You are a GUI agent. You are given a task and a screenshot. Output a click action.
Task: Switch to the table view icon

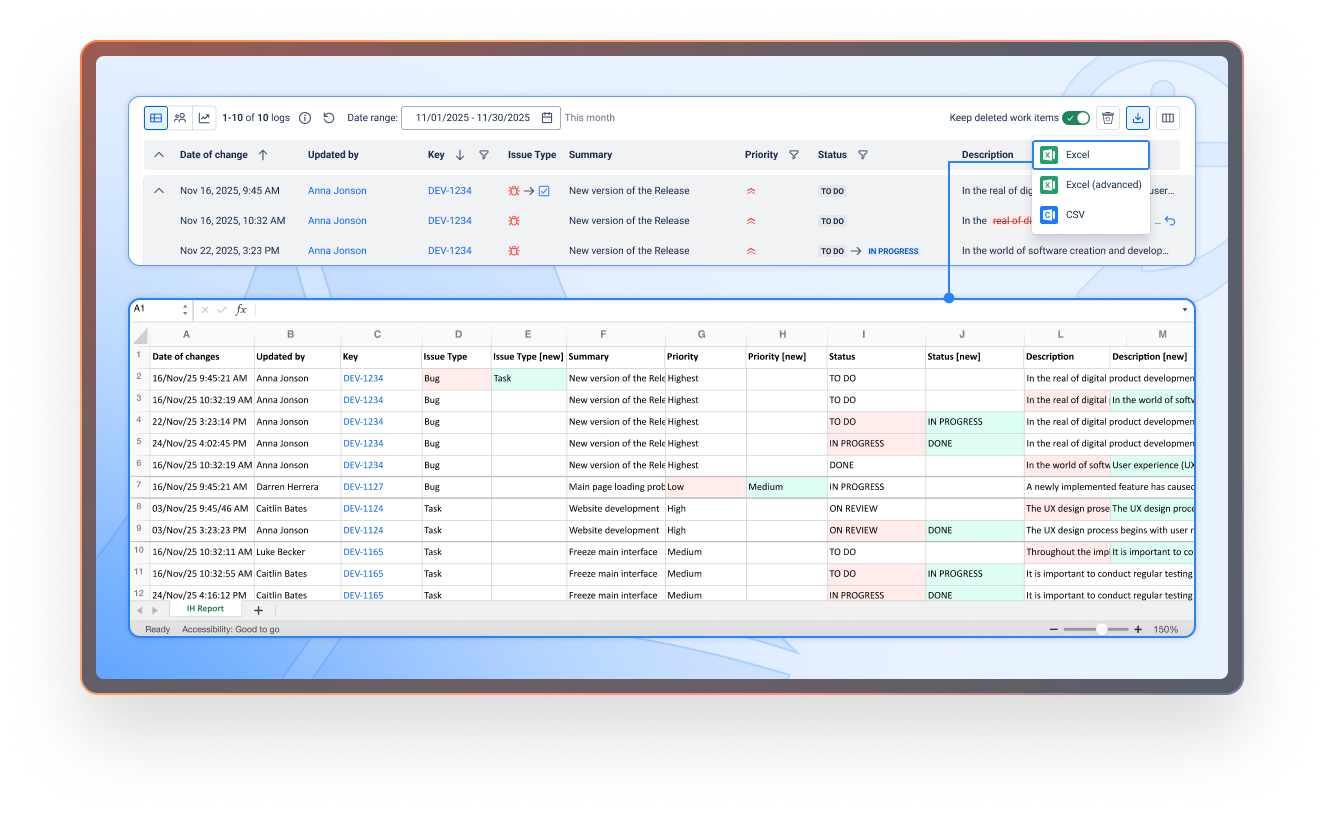156,118
